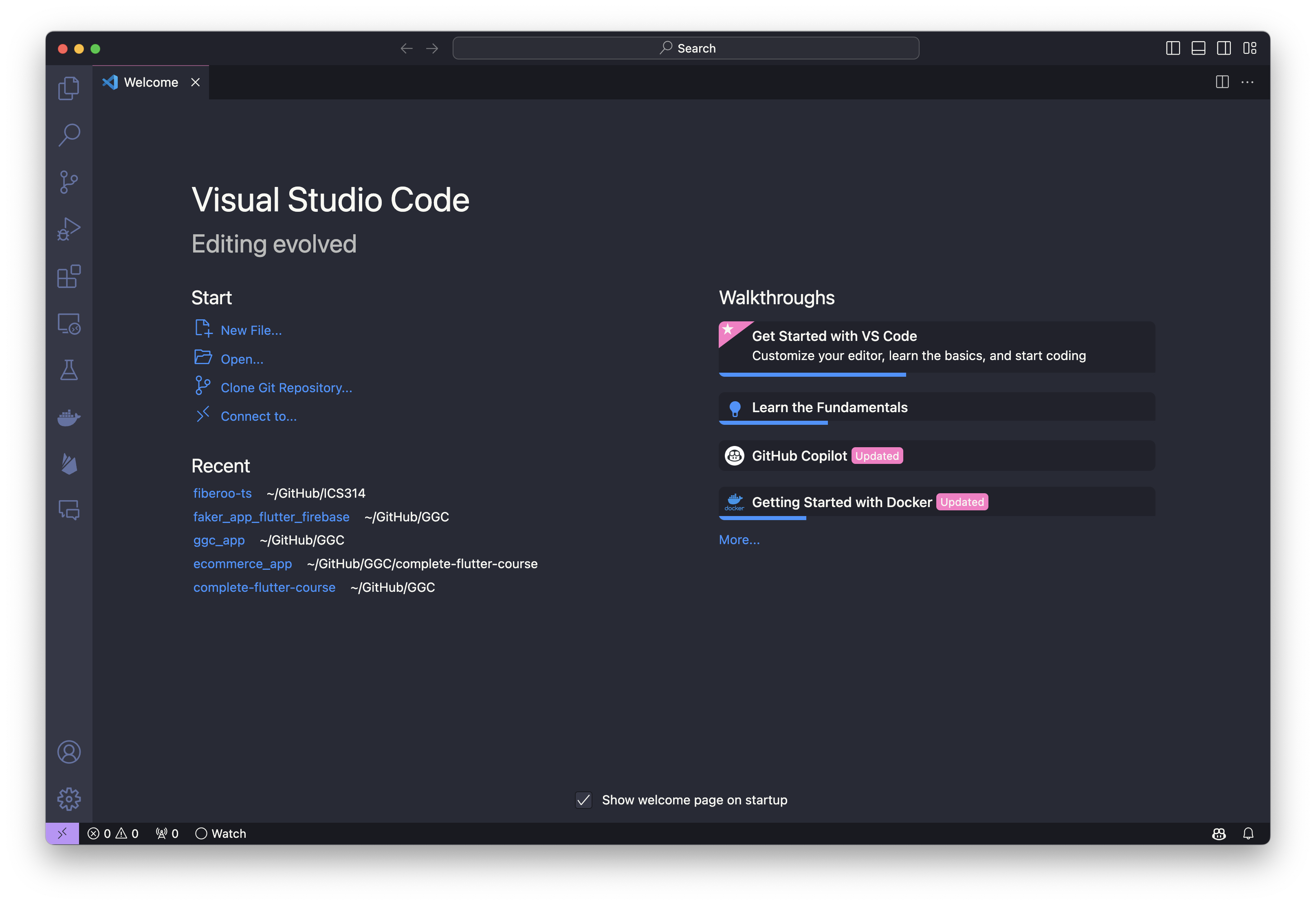Toggle bottom panel visibility
This screenshot has height=905, width=1316.
tap(1198, 48)
